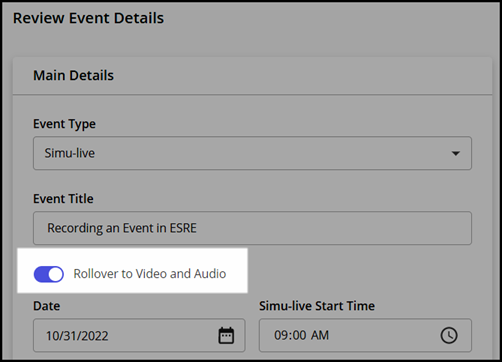
Task: Click the Event Title label
Action: (x=63, y=199)
